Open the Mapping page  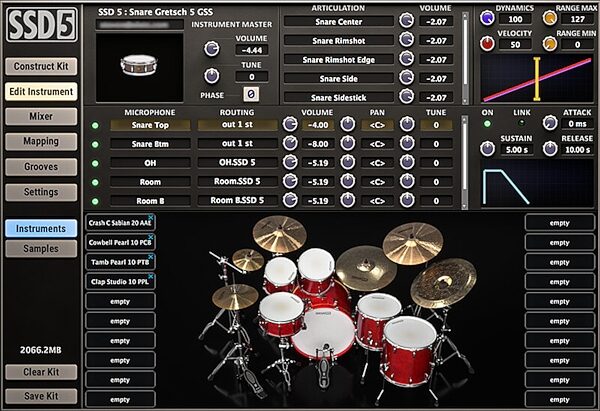pos(41,141)
